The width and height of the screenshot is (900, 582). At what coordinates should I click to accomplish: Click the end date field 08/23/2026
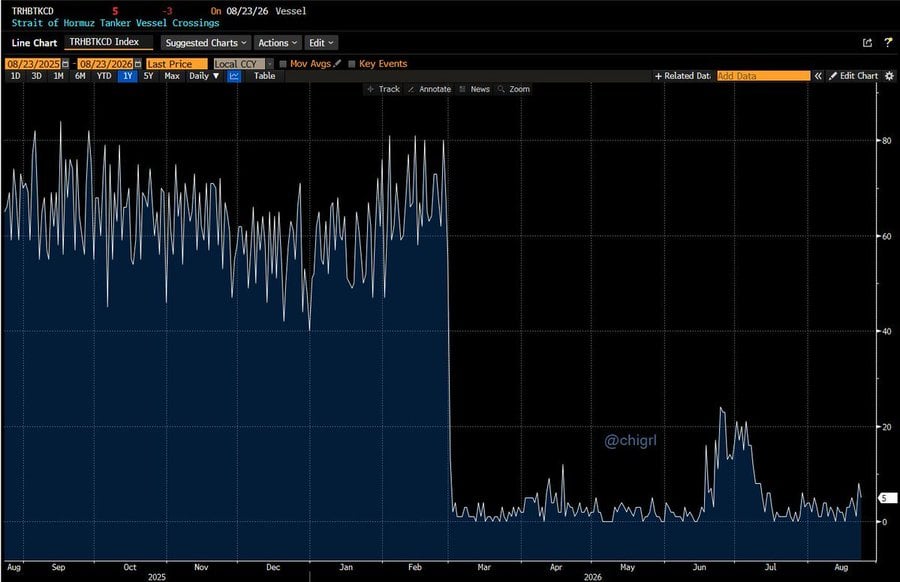[106, 64]
